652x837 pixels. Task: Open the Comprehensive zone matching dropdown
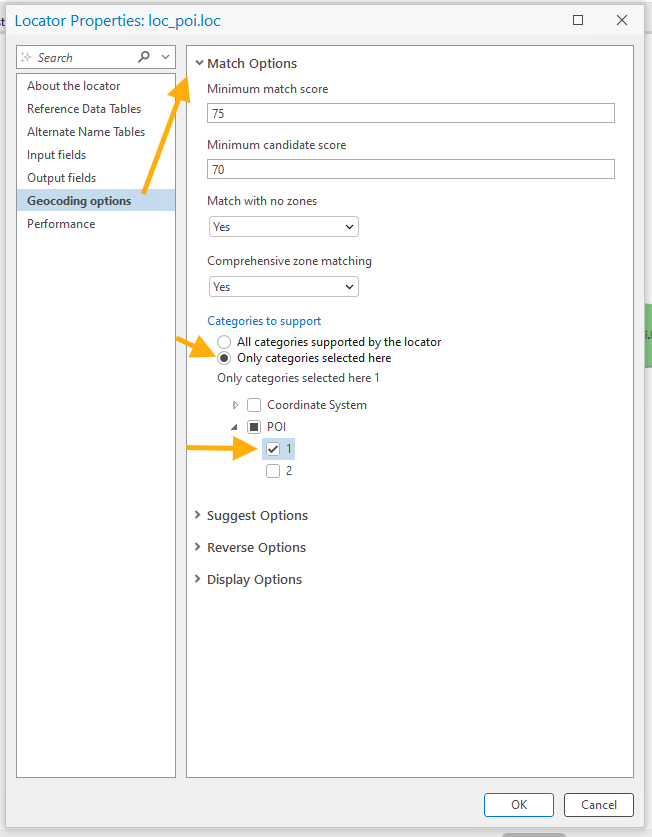[x=283, y=287]
